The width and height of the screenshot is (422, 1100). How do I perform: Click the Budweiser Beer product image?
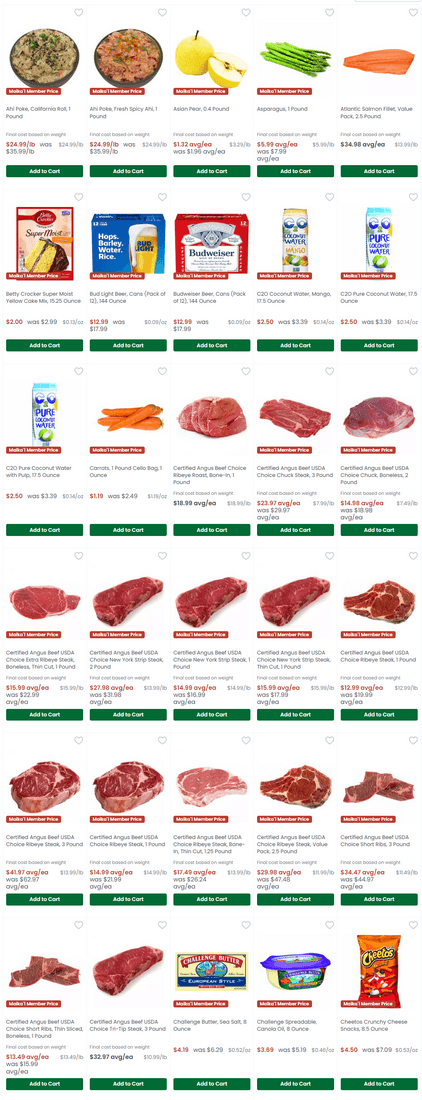coord(212,242)
